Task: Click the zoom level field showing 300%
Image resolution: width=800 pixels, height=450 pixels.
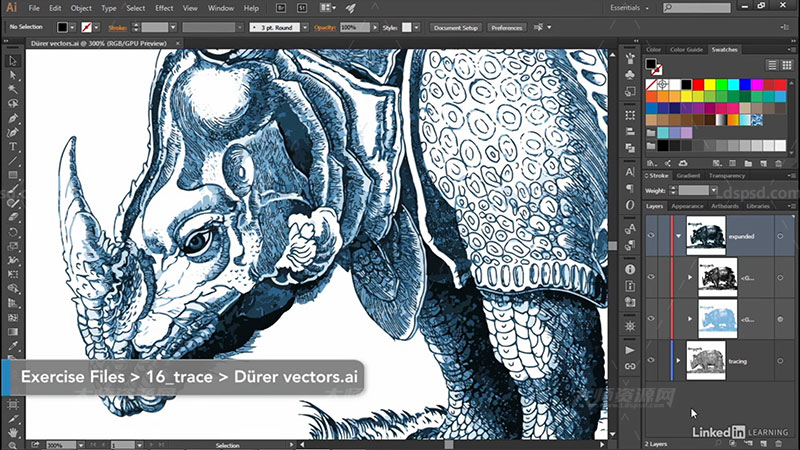Action: pos(61,445)
